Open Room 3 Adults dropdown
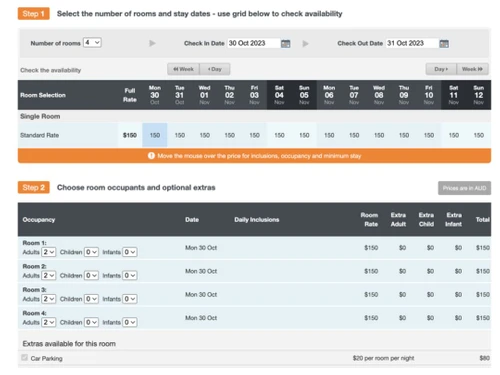The width and height of the screenshot is (500, 375). point(48,299)
